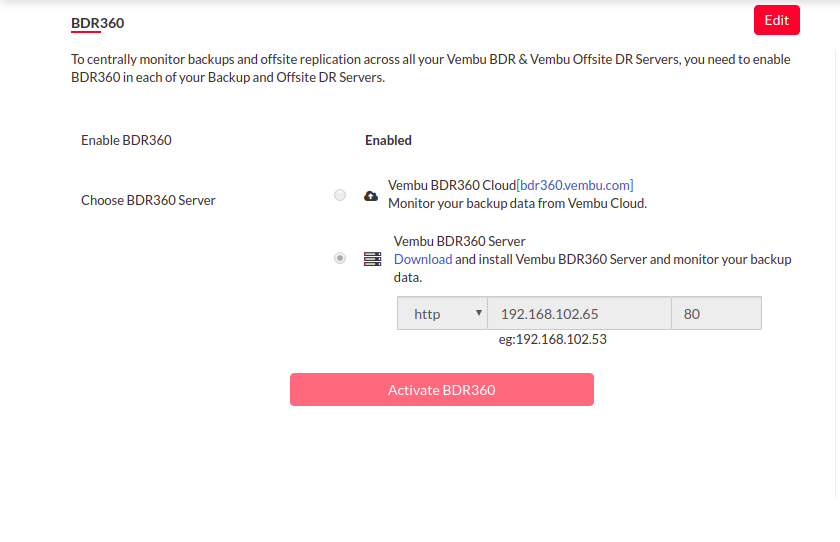The height and width of the screenshot is (542, 840).
Task: Click the BDR360 heading
Action: tap(98, 23)
